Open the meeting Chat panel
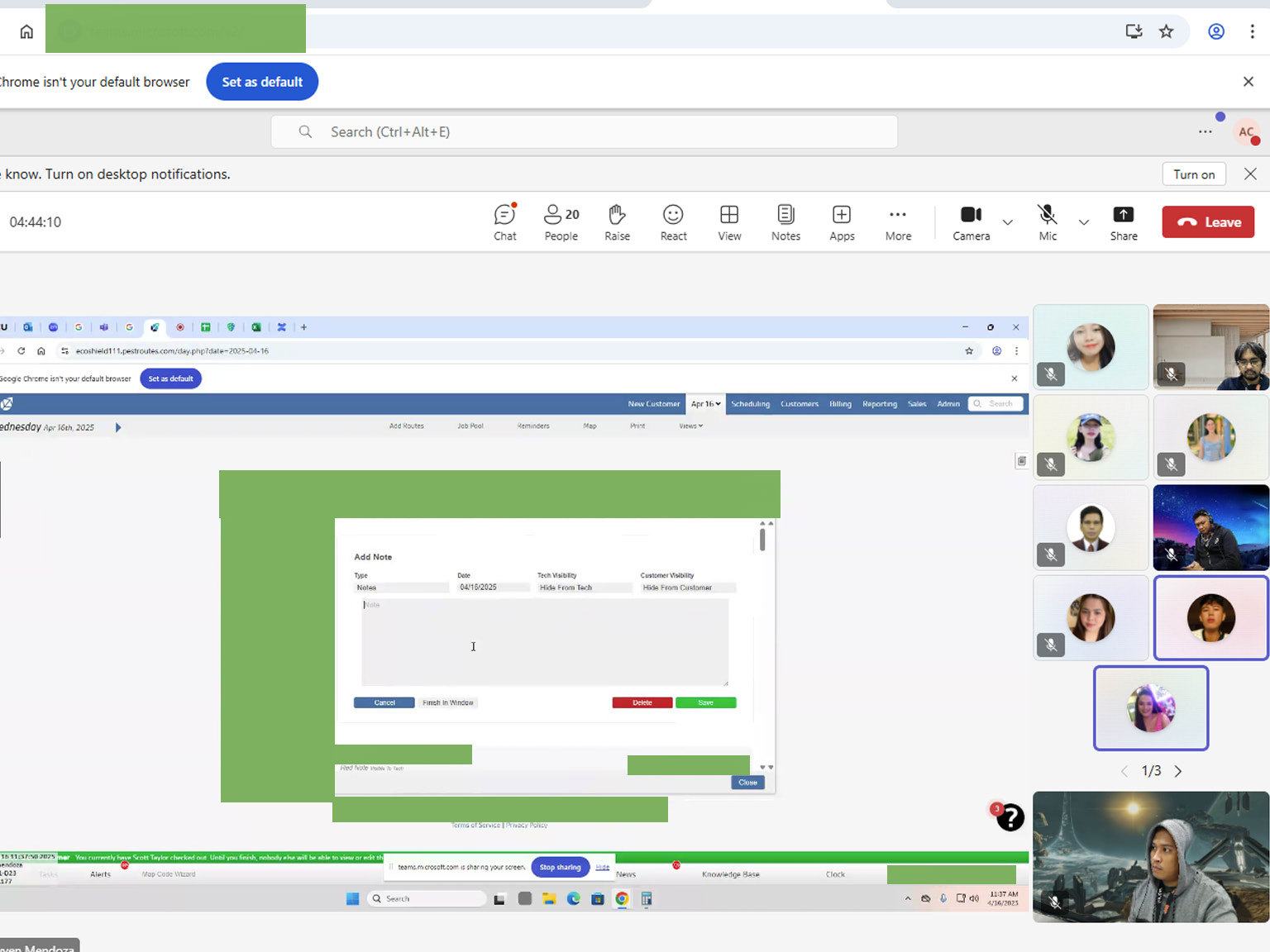Image resolution: width=1270 pixels, height=952 pixels. (505, 222)
